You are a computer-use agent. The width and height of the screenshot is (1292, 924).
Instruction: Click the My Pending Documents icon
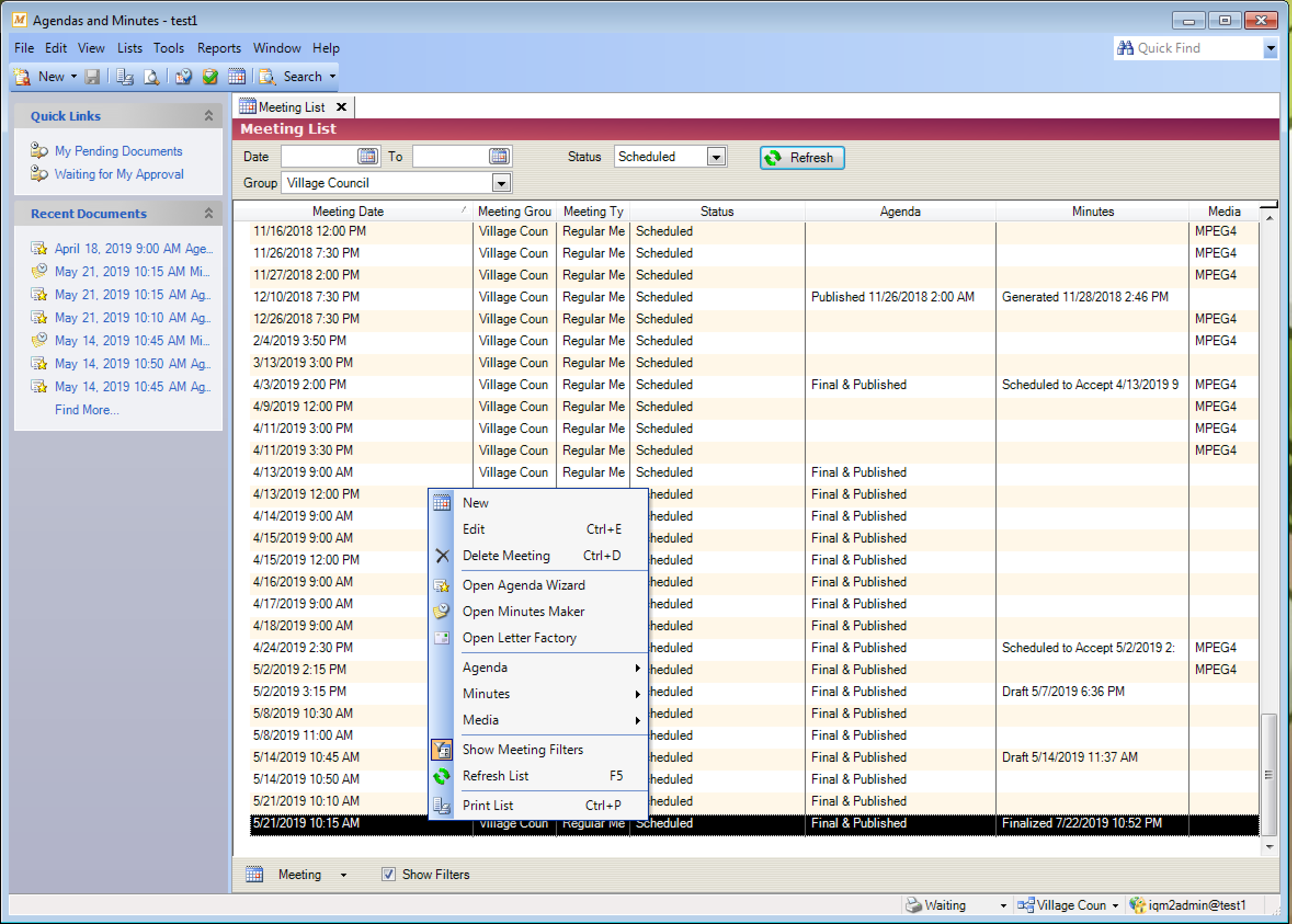click(x=39, y=151)
